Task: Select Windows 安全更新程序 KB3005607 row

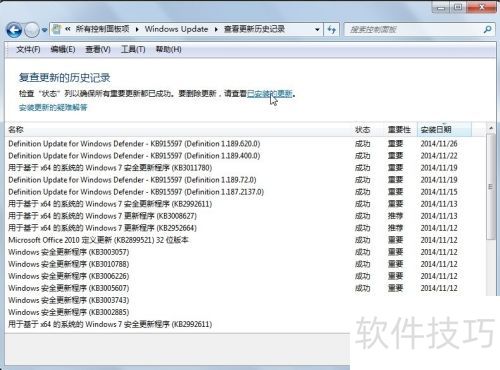Action: [x=245, y=288]
